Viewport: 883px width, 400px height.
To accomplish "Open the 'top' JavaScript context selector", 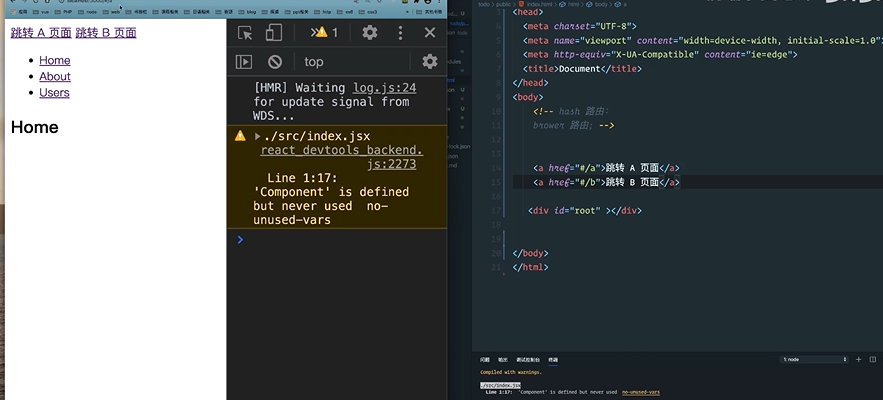I will pyautogui.click(x=314, y=62).
